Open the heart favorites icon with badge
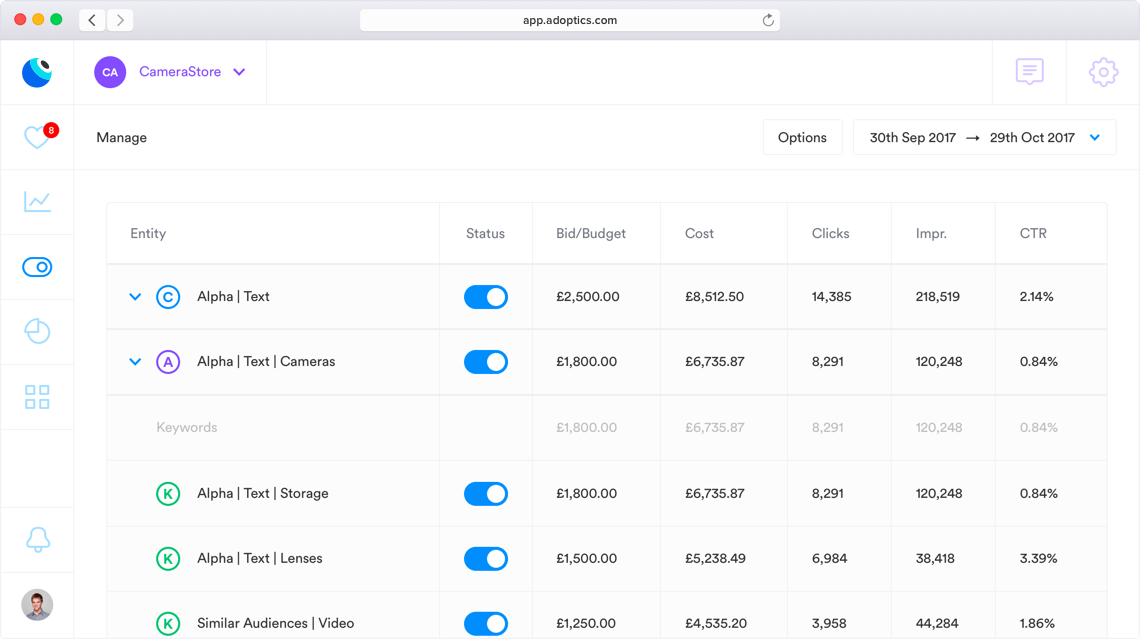The height and width of the screenshot is (639, 1140). [37, 137]
